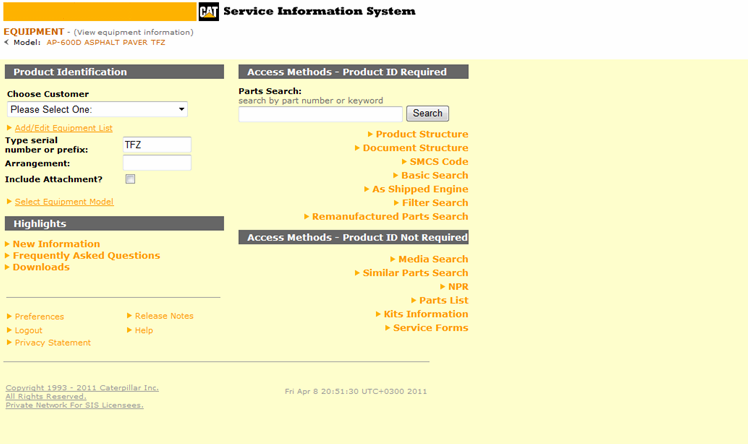
Task: Open Remanufactured Parts Search
Action: click(390, 216)
